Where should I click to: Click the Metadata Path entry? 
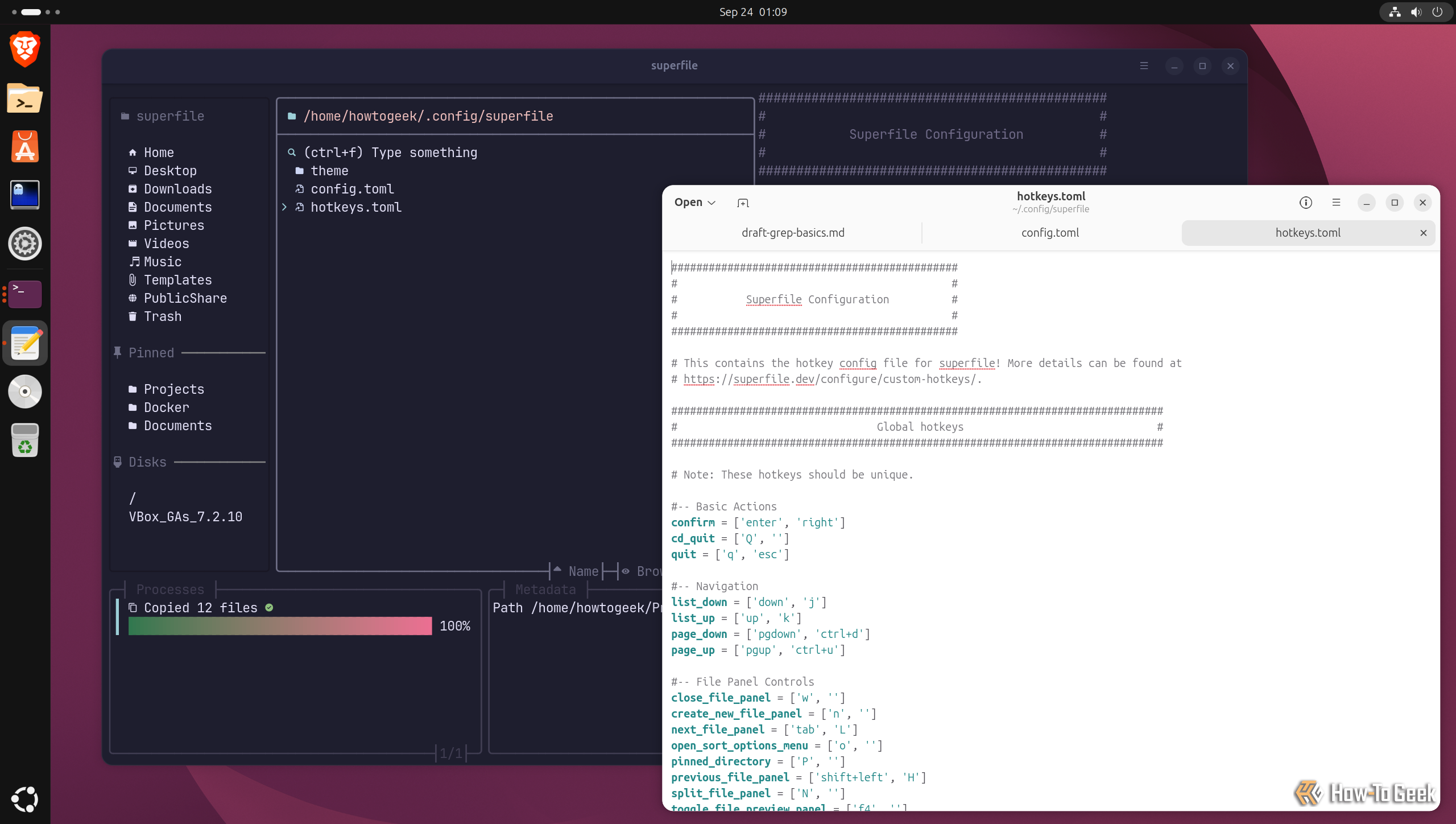(x=577, y=608)
